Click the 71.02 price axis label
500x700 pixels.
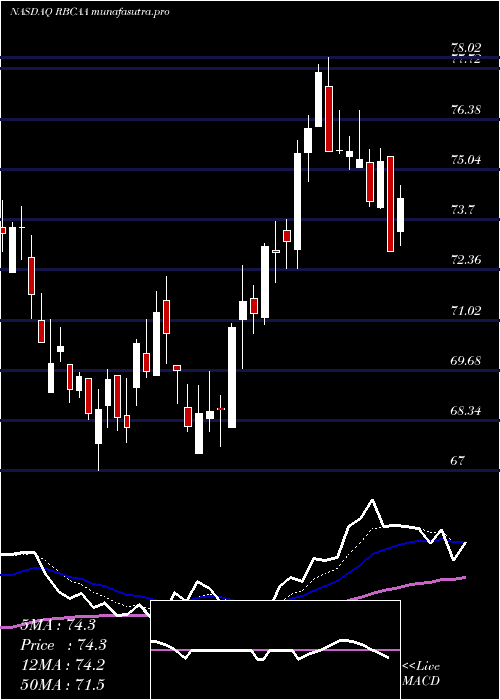click(x=466, y=310)
